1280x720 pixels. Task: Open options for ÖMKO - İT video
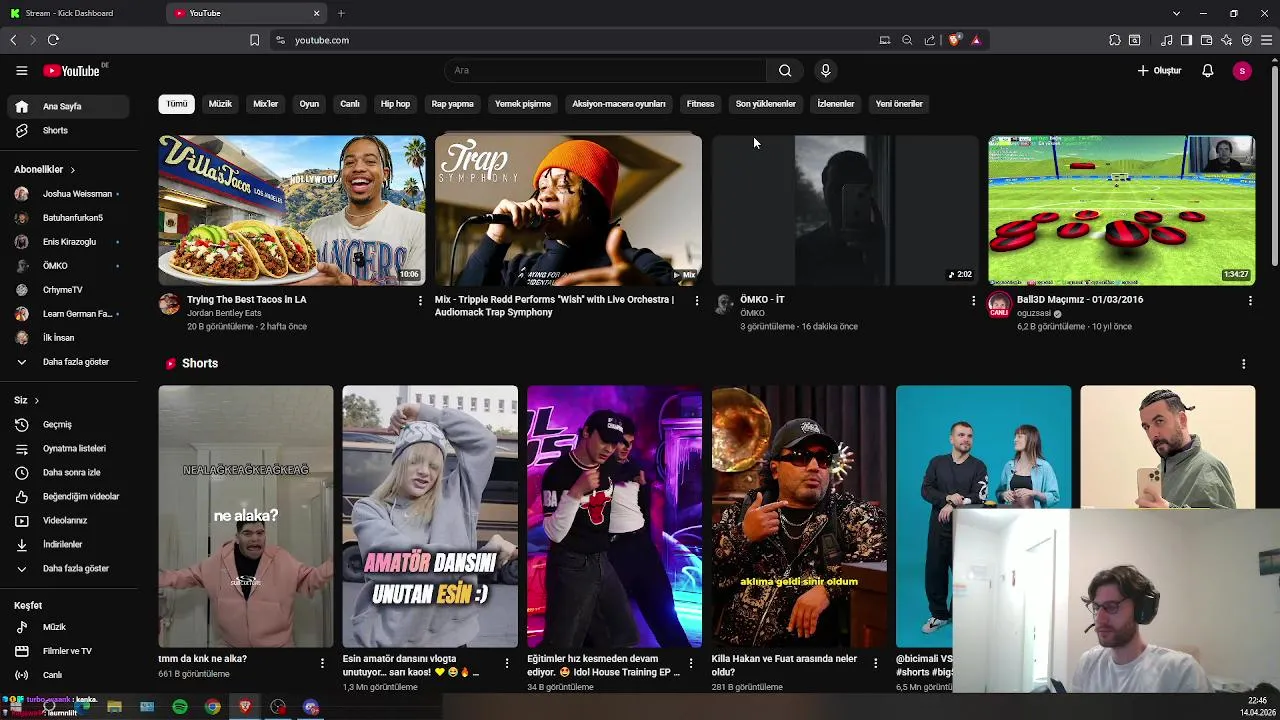pyautogui.click(x=973, y=300)
